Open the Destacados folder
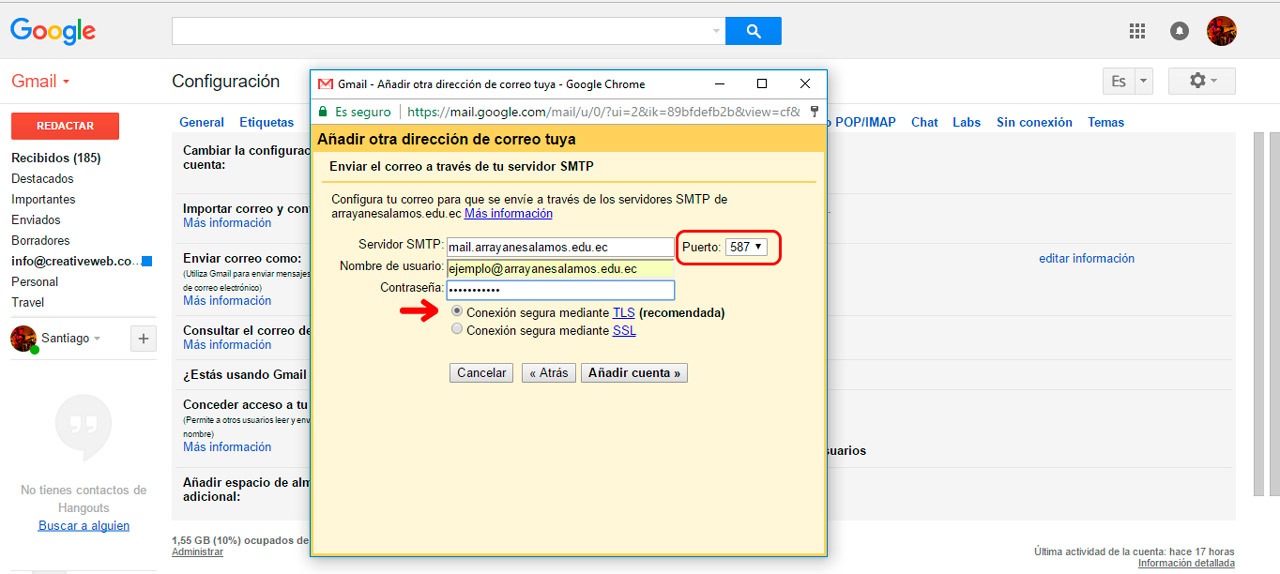The image size is (1280, 574). pyautogui.click(x=42, y=179)
